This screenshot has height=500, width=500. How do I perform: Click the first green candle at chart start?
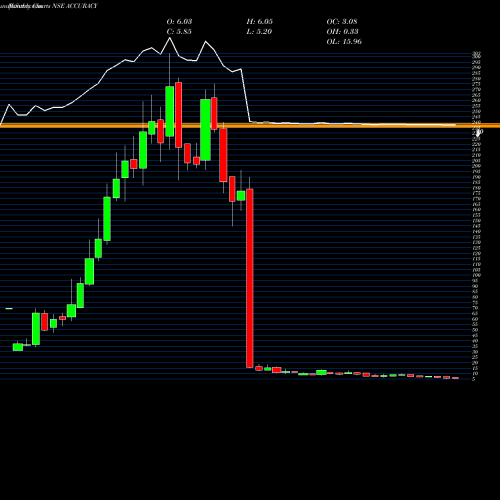(x=18, y=347)
